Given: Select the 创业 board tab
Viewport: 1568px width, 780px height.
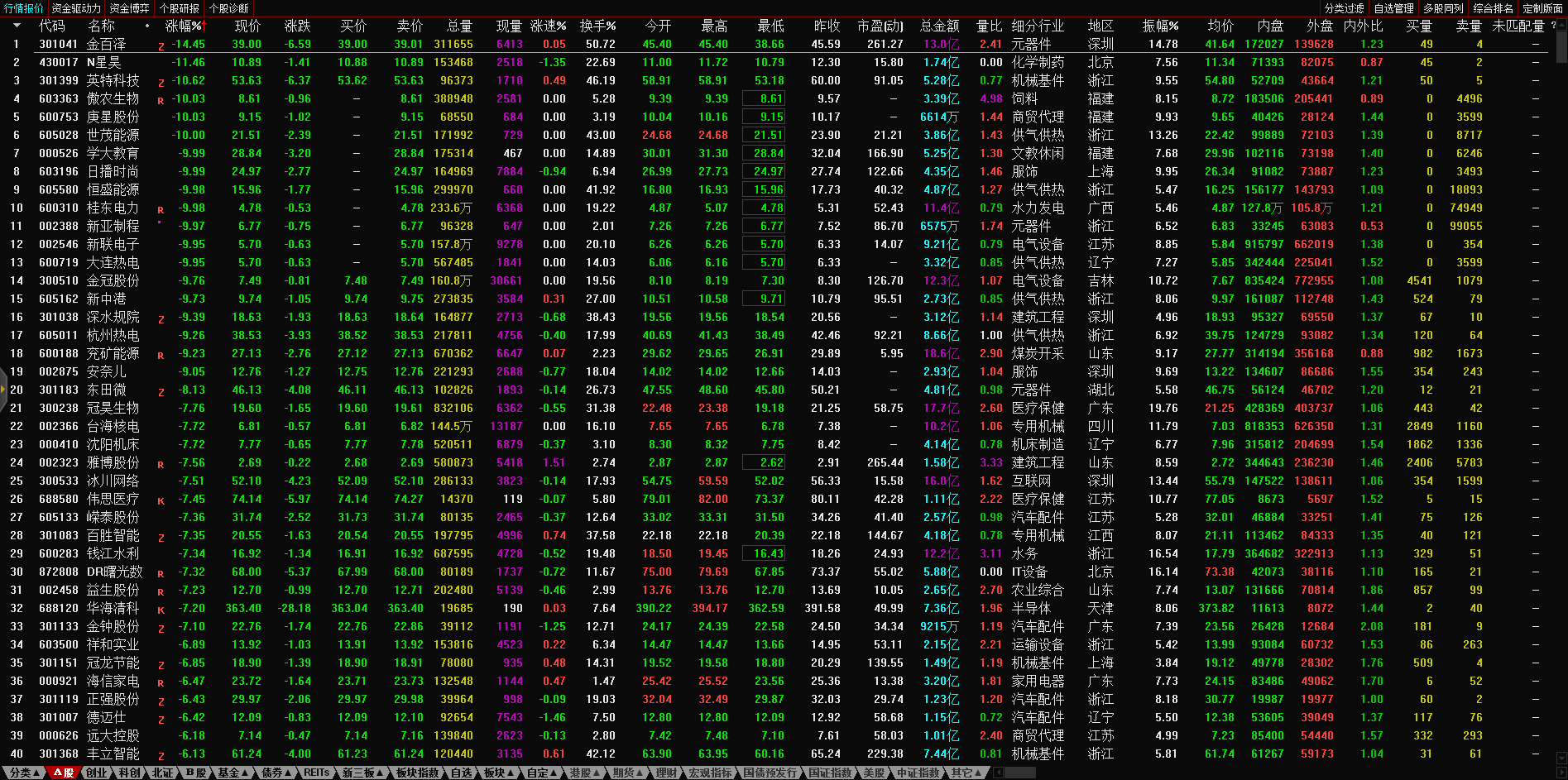Looking at the screenshot, I should tap(97, 773).
